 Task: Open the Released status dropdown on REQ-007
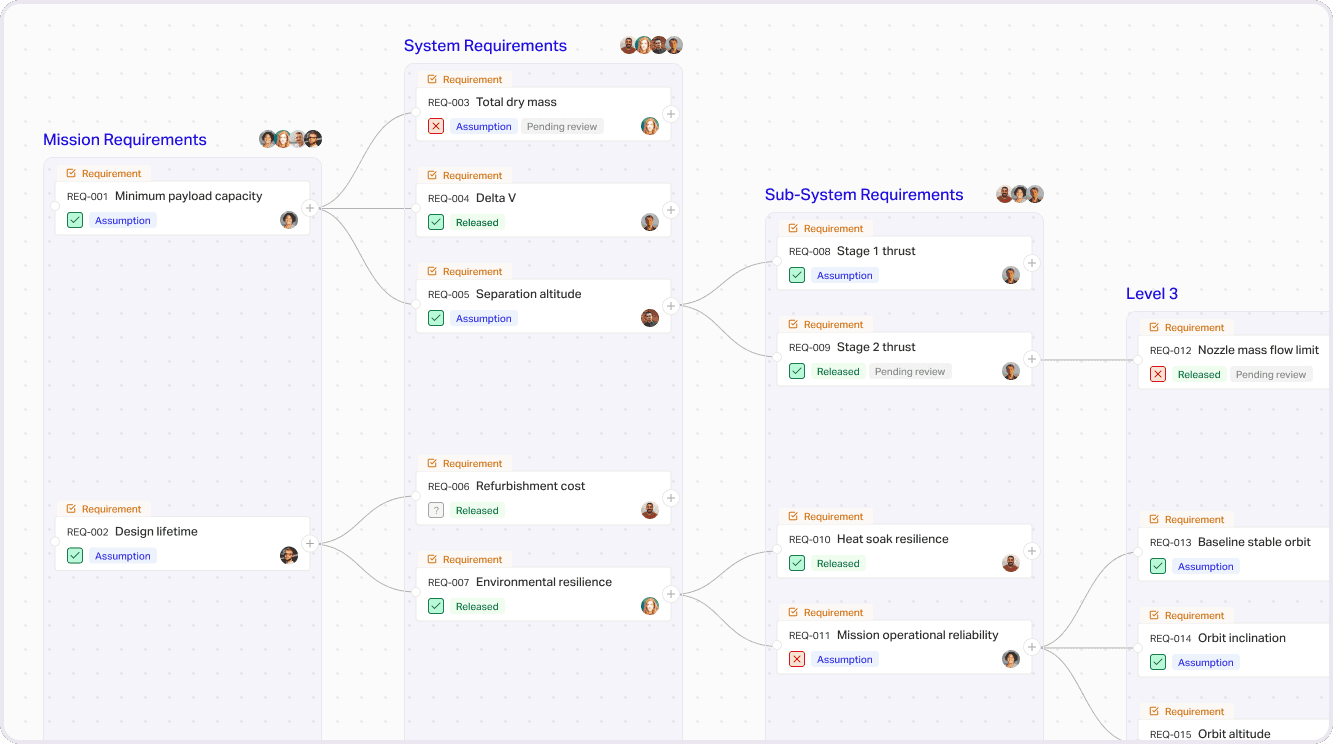pos(477,606)
